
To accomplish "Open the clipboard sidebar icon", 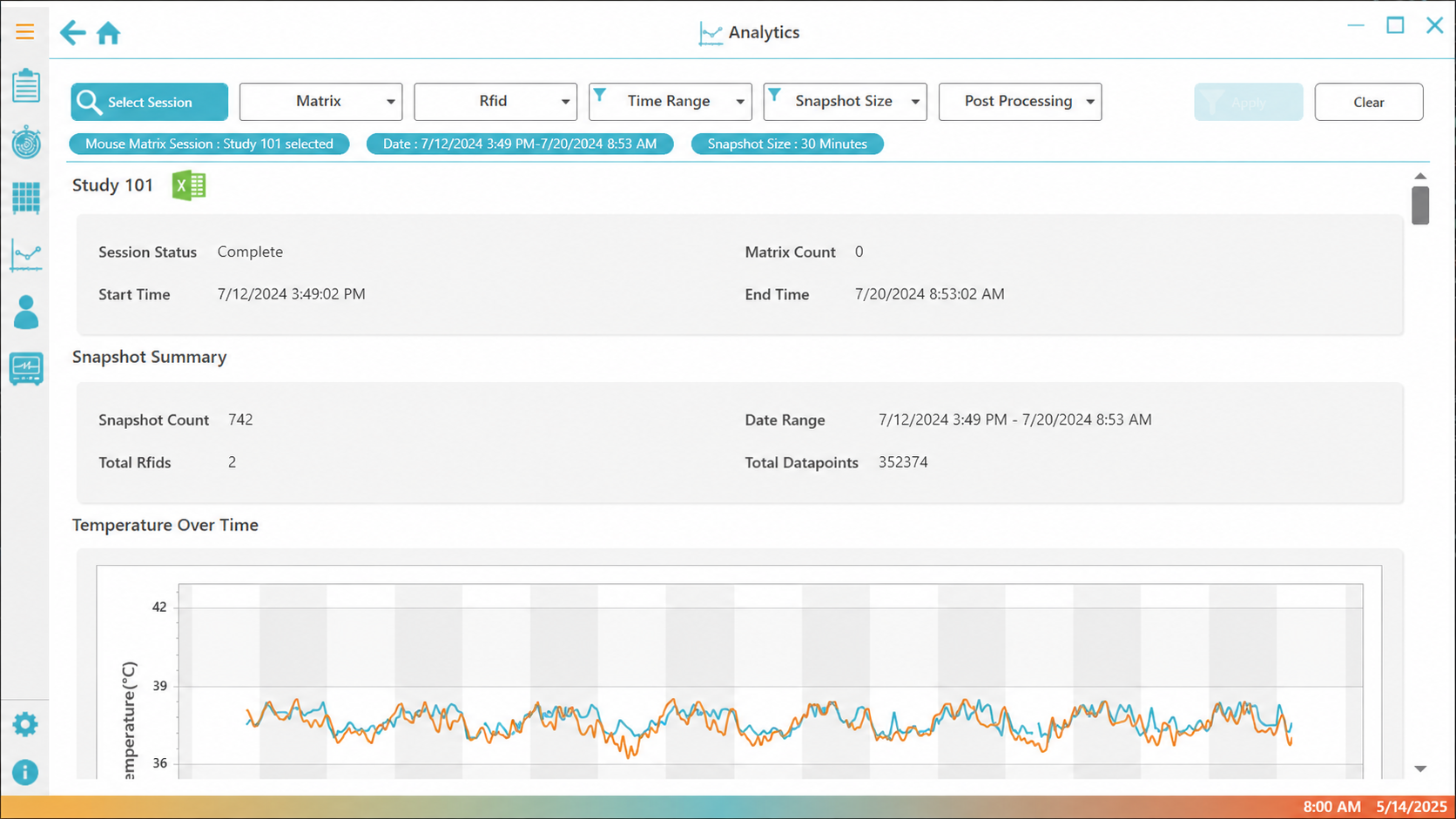I will [x=26, y=85].
